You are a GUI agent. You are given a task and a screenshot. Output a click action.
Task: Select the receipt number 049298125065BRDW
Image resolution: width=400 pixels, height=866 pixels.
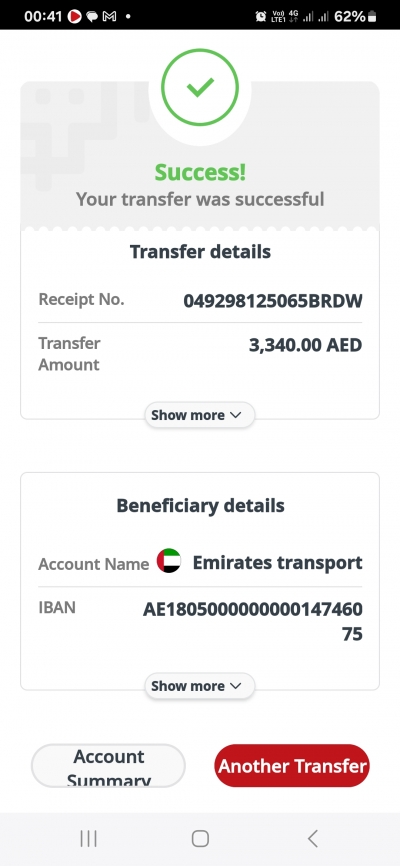[x=273, y=301]
